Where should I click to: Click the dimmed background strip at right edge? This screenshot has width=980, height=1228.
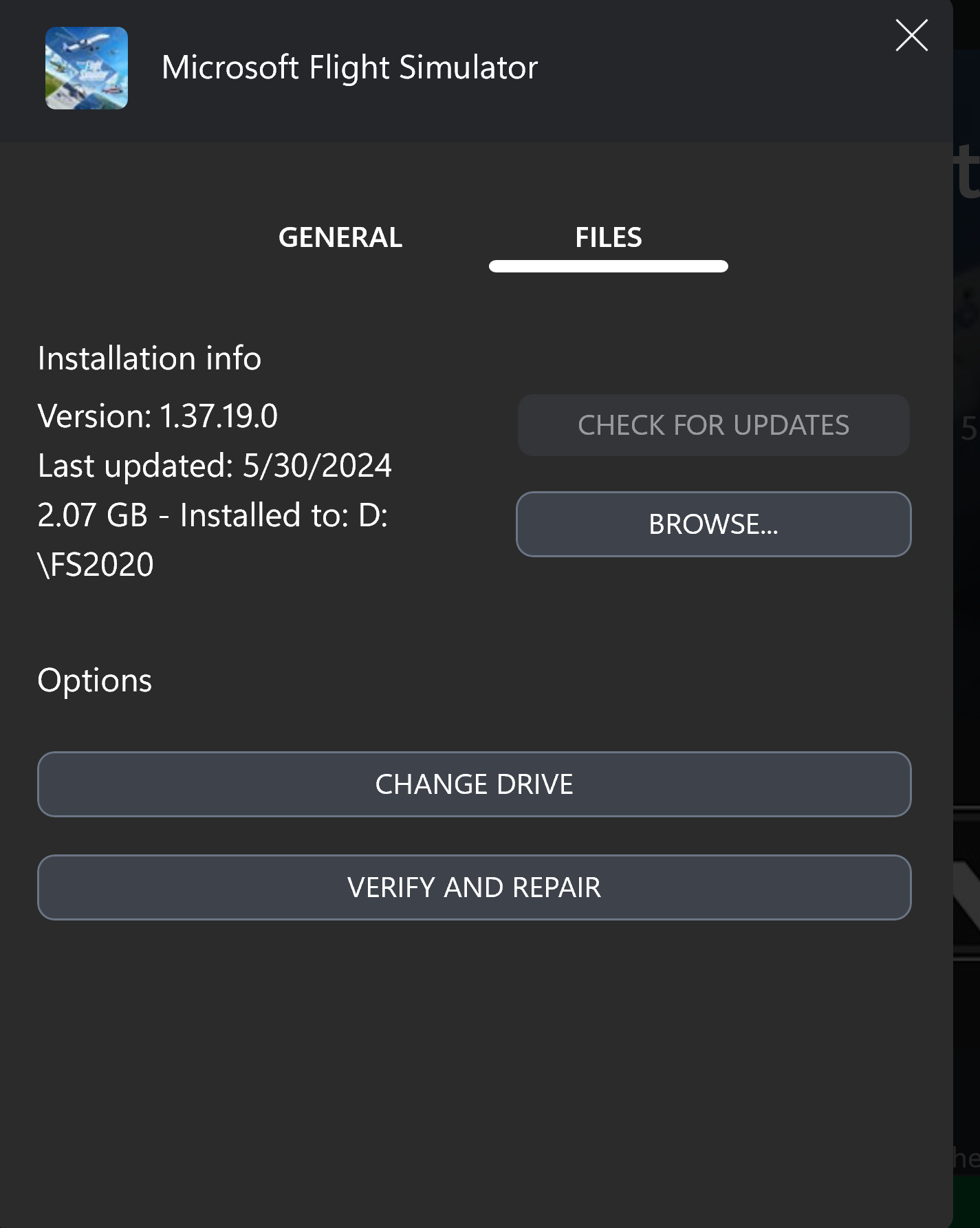[966, 619]
